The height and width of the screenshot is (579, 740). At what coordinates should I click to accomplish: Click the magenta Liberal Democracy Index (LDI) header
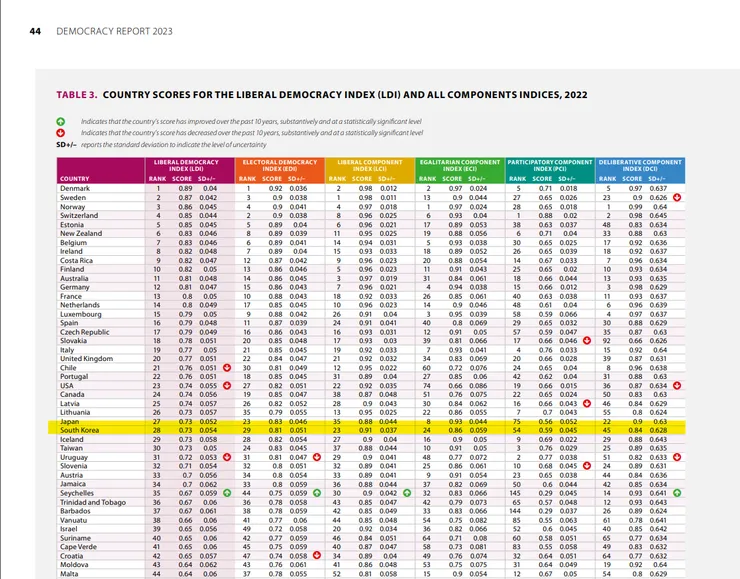pos(186,165)
